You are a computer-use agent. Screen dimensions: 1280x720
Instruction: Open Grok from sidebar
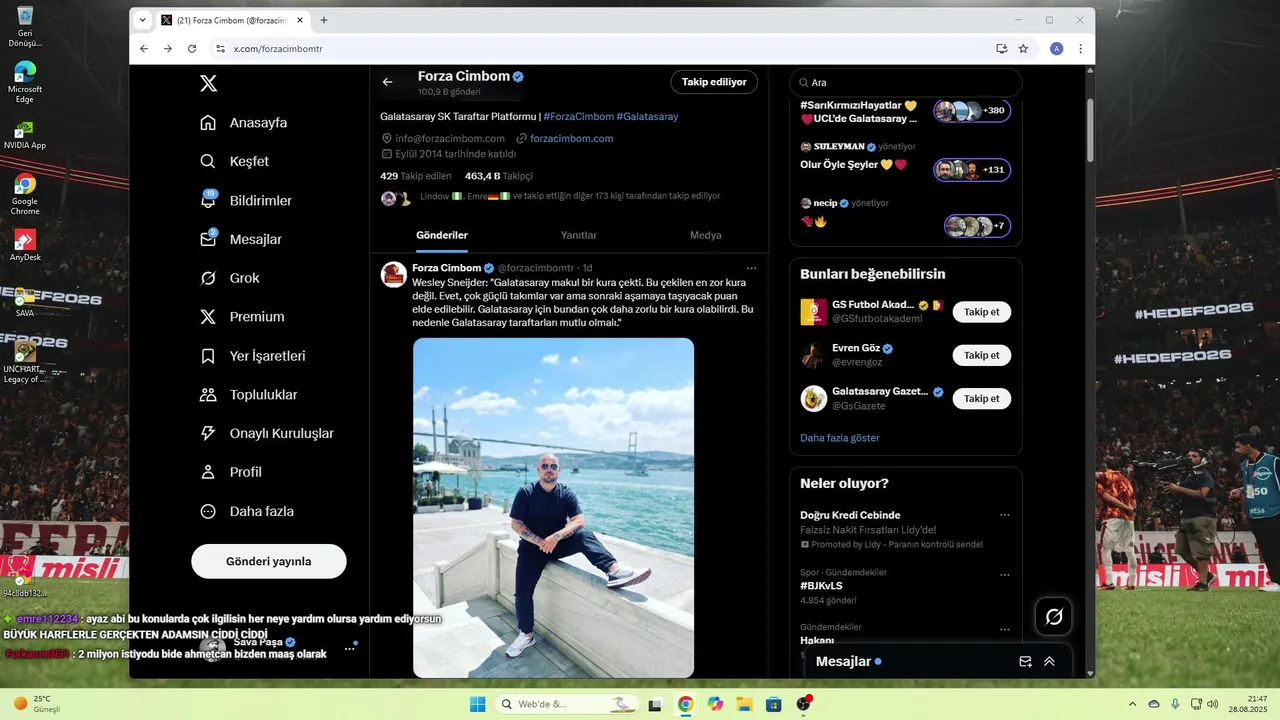[230, 278]
